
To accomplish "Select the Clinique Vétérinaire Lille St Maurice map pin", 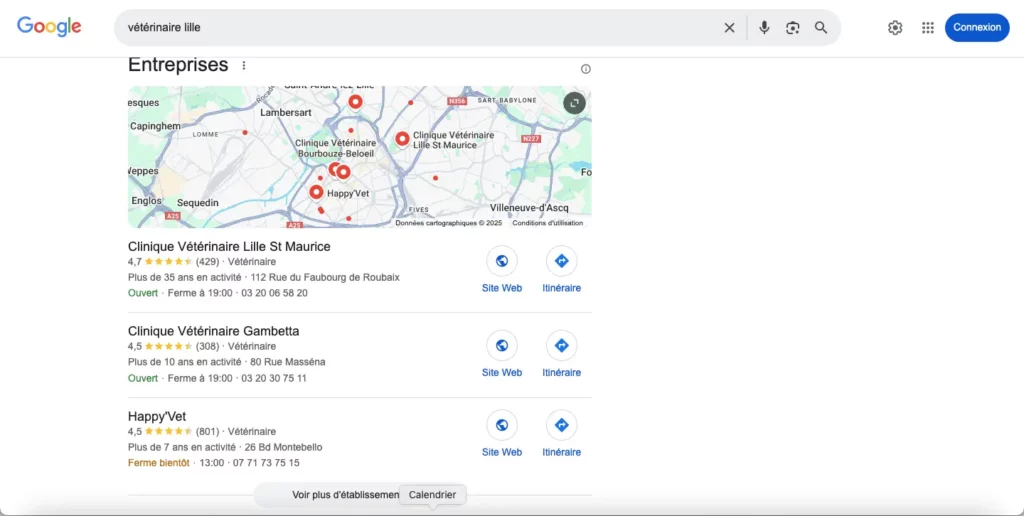I will tap(402, 138).
